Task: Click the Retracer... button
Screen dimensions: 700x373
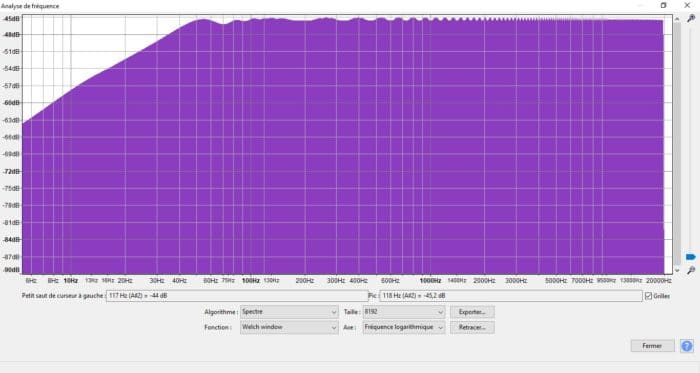Action: (x=472, y=327)
